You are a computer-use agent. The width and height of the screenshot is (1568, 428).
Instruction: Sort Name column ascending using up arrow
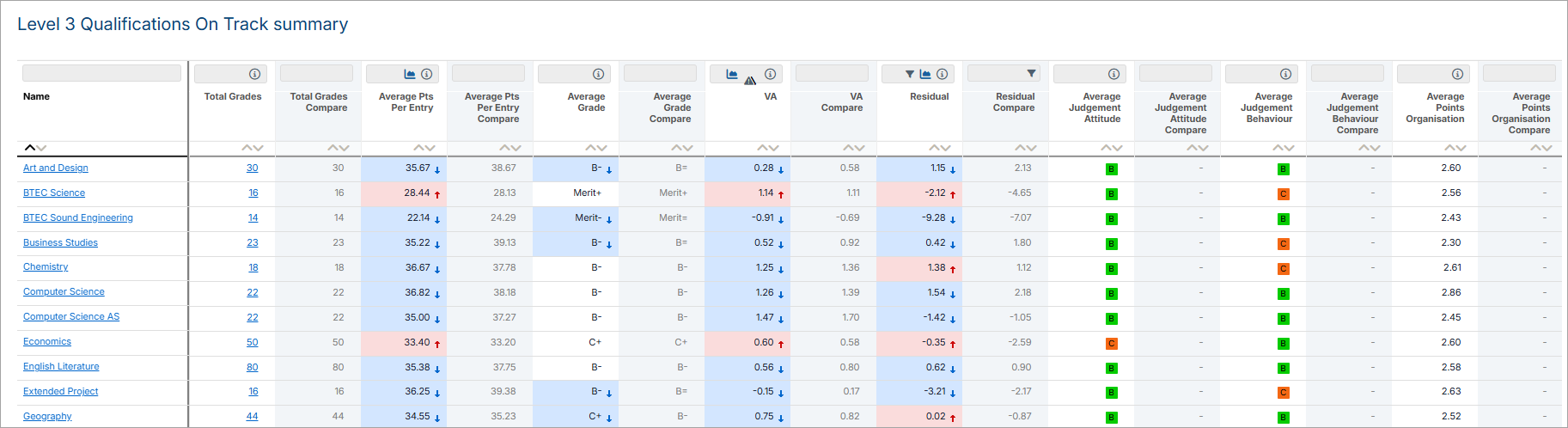click(x=30, y=148)
